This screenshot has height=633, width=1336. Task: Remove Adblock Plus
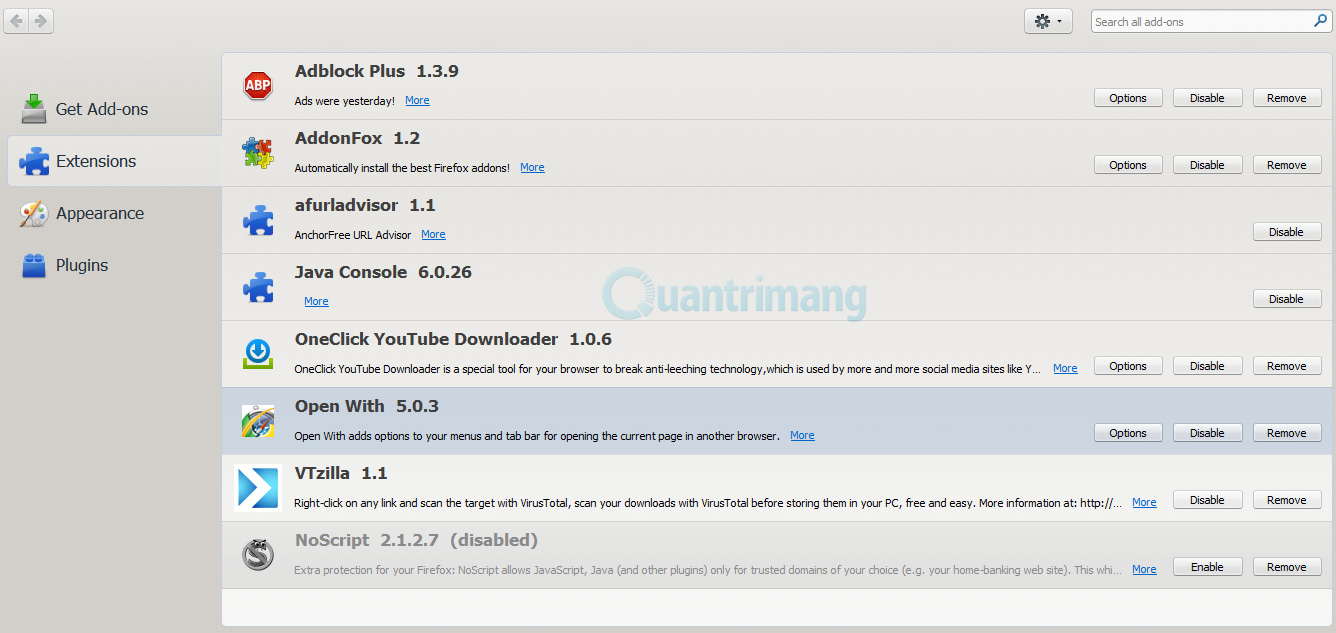tap(1287, 98)
